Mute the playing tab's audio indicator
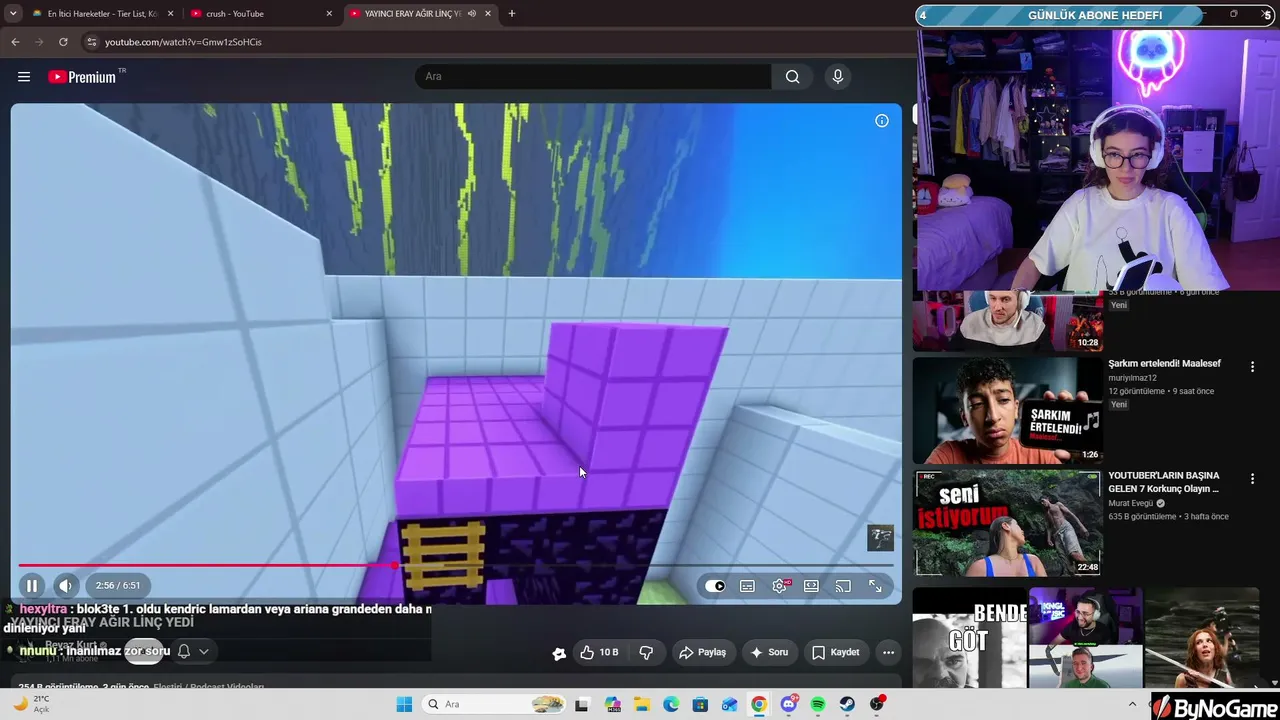1280x720 pixels. tap(471, 14)
